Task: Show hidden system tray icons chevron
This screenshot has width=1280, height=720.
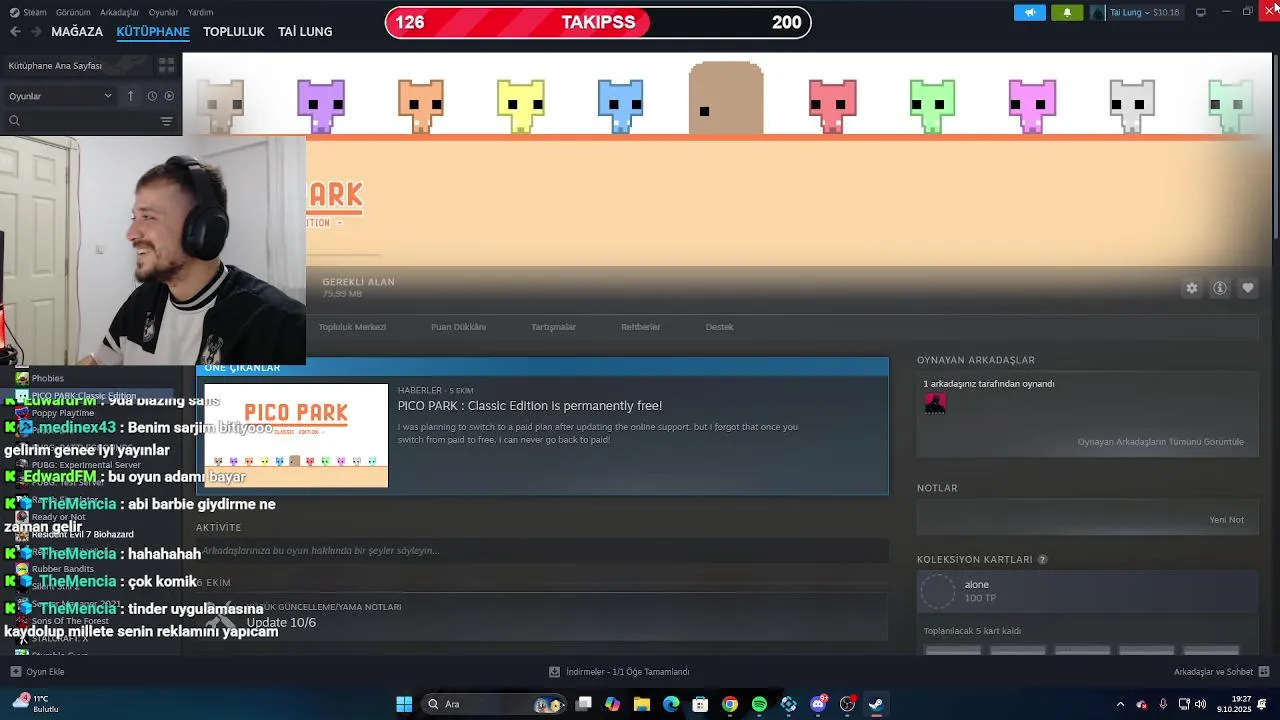Action: [1120, 704]
